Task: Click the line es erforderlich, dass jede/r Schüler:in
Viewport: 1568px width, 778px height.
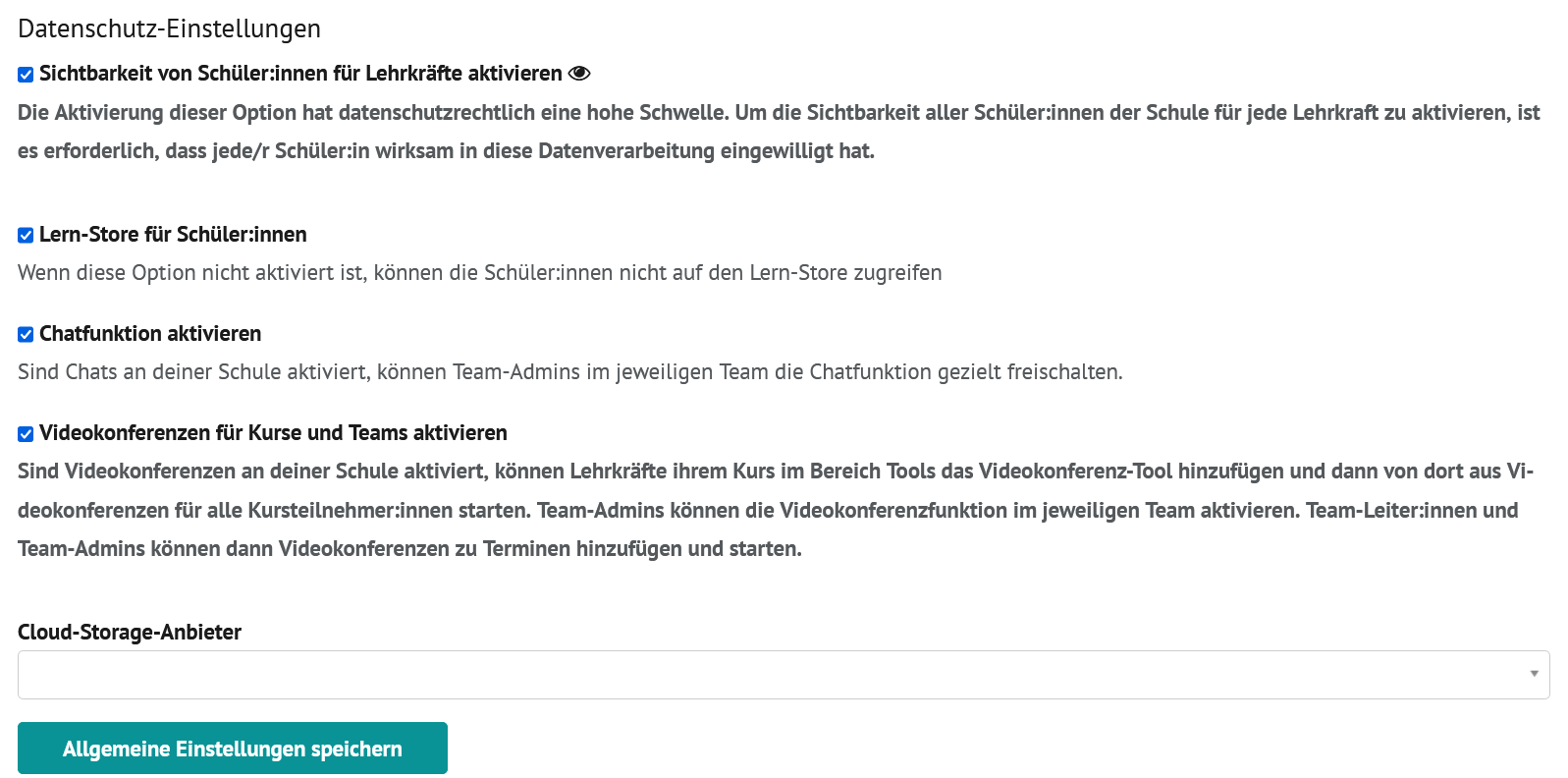Action: click(446, 151)
